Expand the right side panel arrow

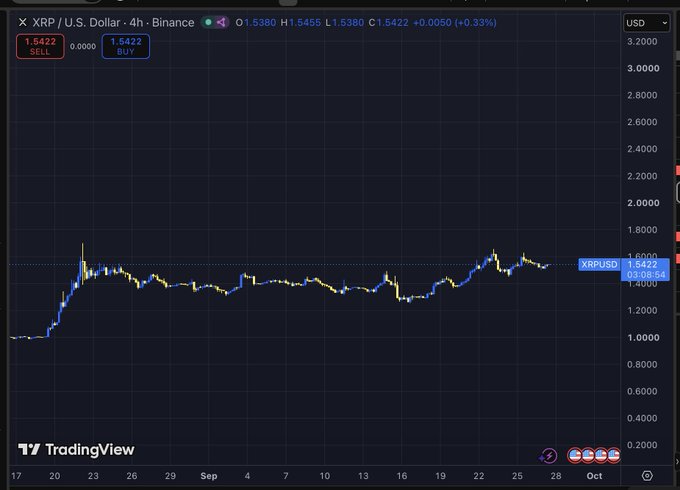677,462
